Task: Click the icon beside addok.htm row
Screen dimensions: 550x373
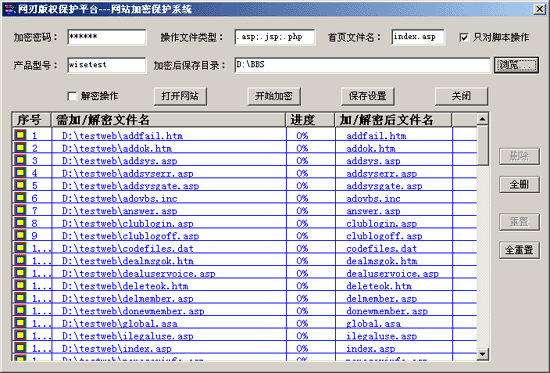Action: [x=20, y=148]
